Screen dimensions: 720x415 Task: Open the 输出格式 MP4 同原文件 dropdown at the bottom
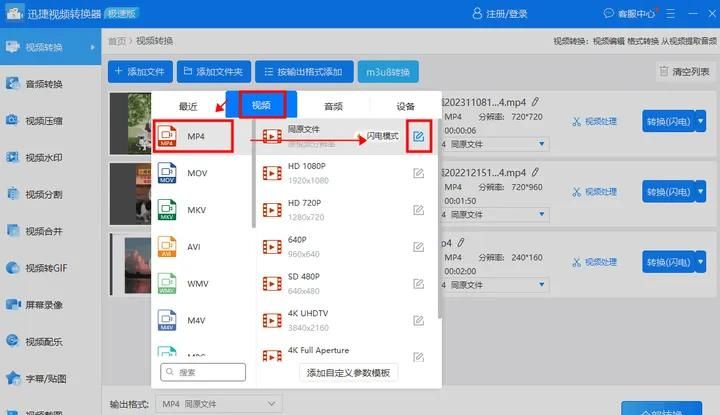(219, 404)
